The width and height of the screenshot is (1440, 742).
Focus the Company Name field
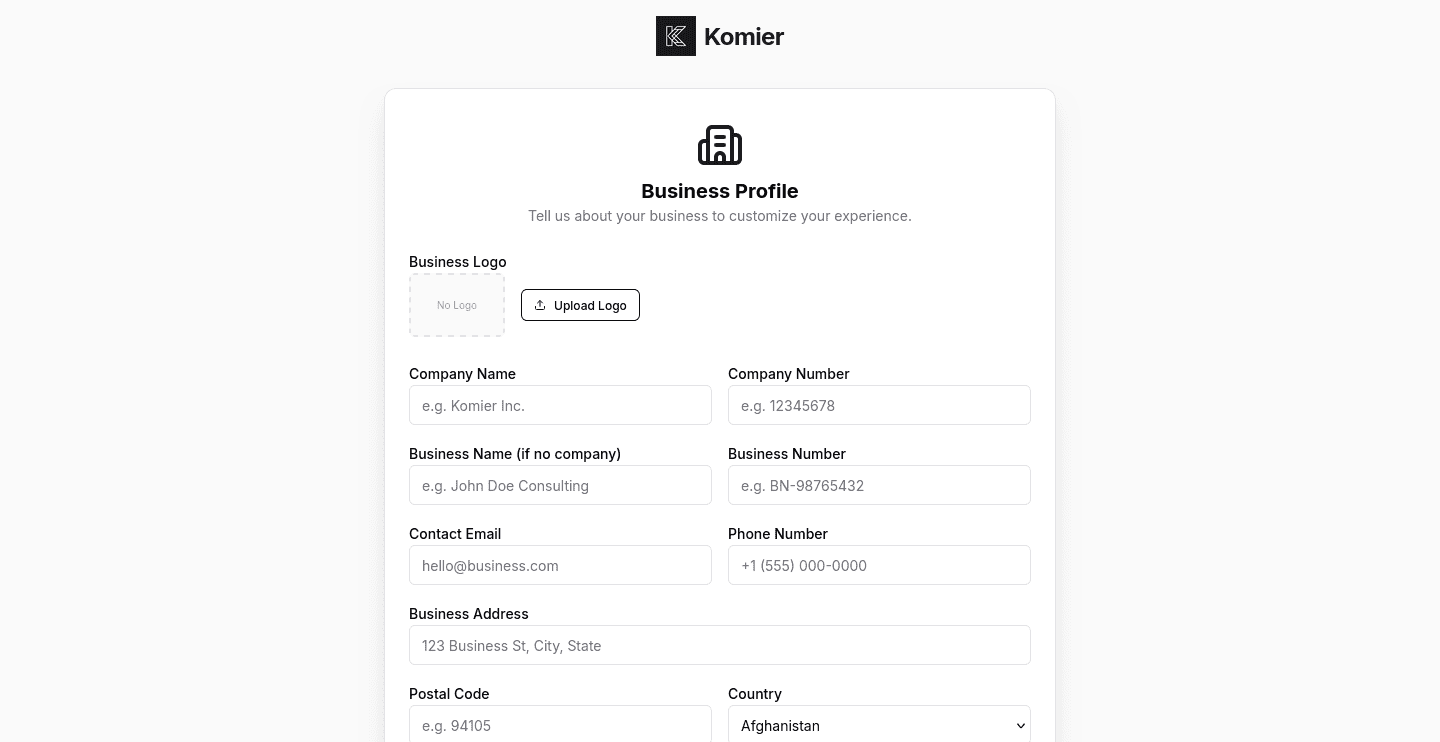pyautogui.click(x=560, y=405)
